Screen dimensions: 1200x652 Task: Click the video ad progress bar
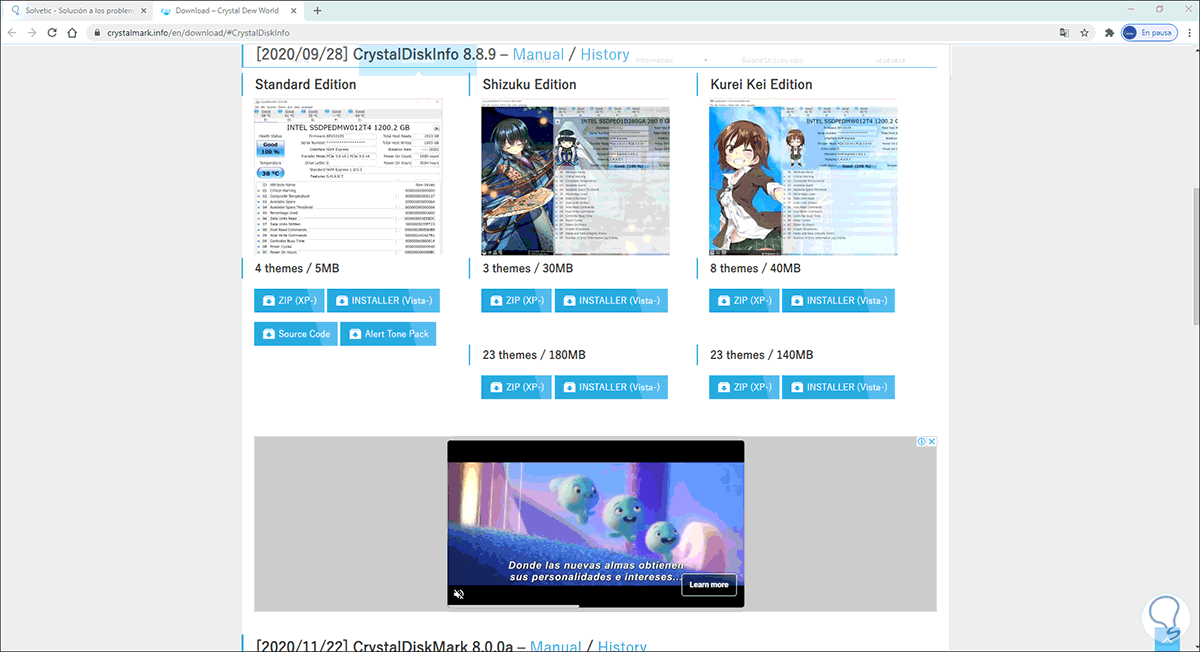coord(596,606)
